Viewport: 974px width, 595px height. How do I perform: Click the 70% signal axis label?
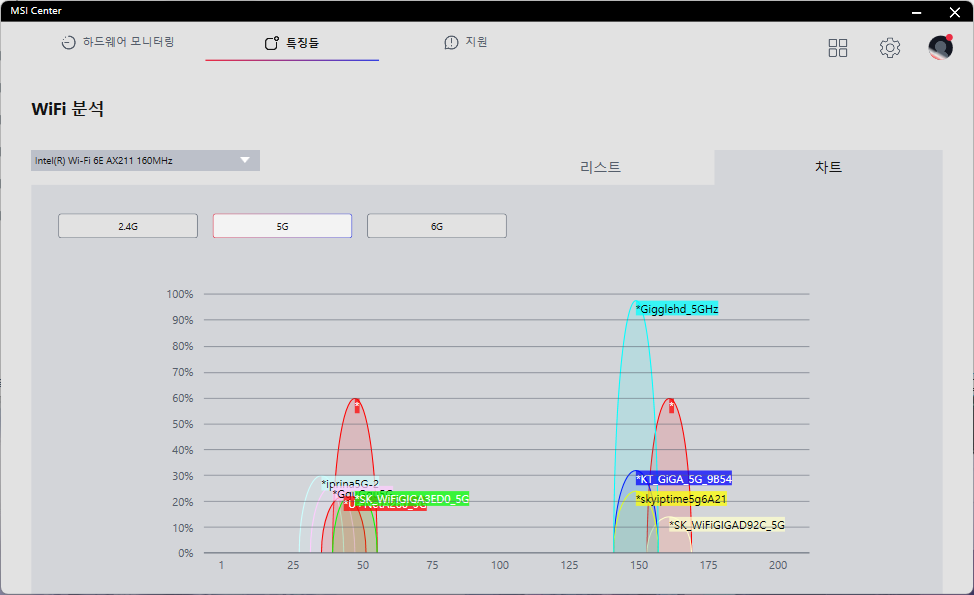[x=183, y=373]
